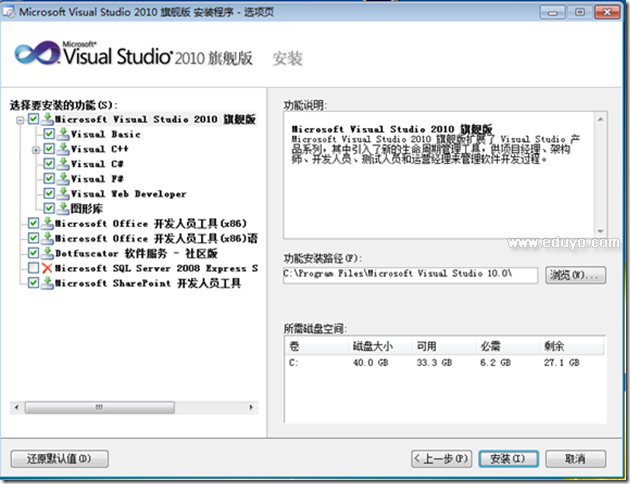
Task: Expand the Visual C++ tree node
Action: point(36,149)
